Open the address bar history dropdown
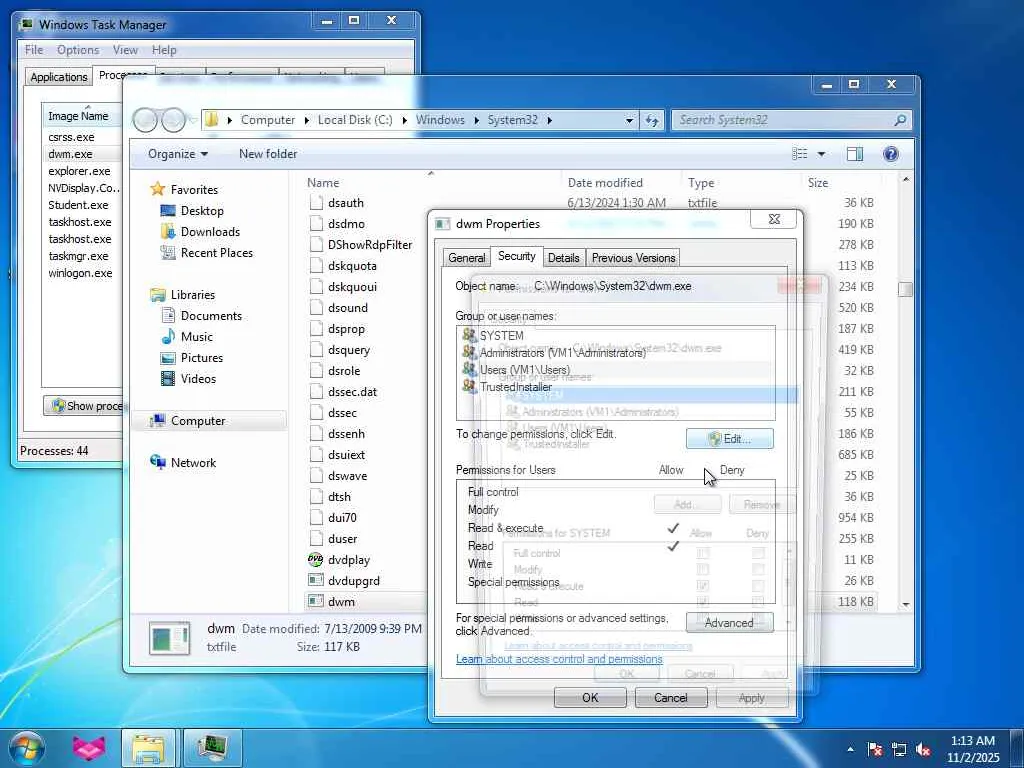 pyautogui.click(x=630, y=120)
